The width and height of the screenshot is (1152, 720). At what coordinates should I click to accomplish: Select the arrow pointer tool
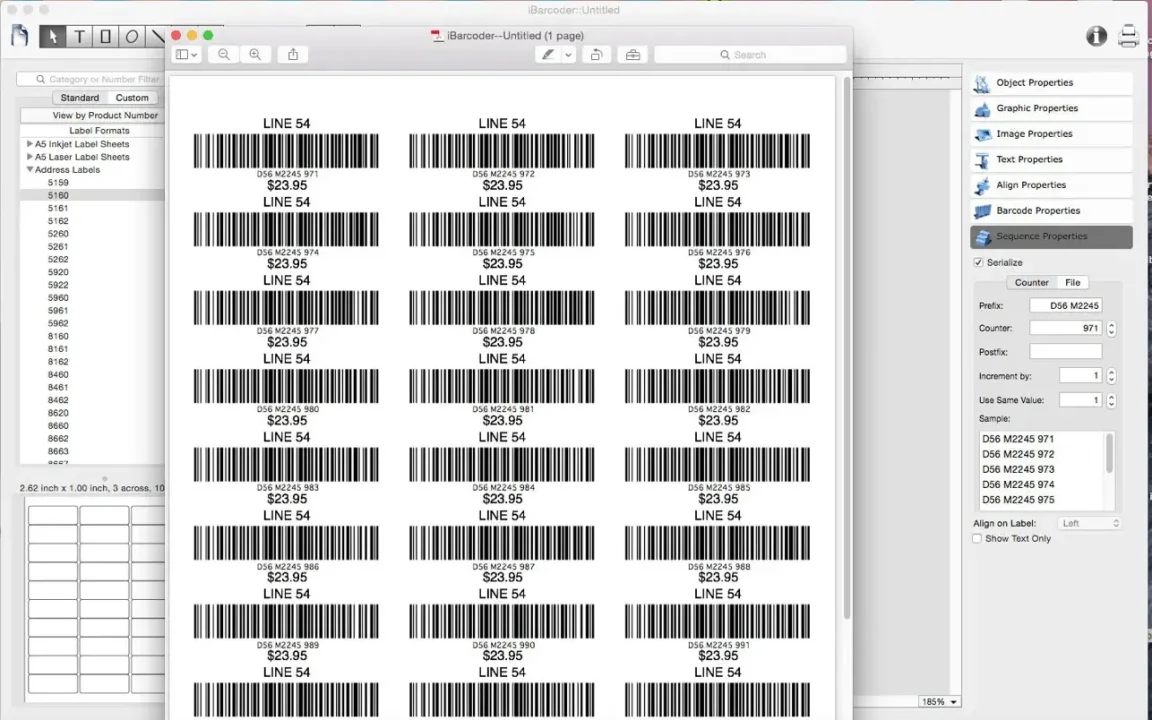pyautogui.click(x=52, y=36)
